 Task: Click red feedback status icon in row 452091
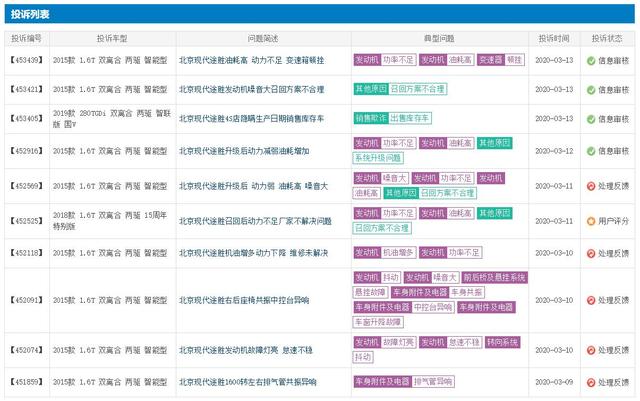(591, 301)
